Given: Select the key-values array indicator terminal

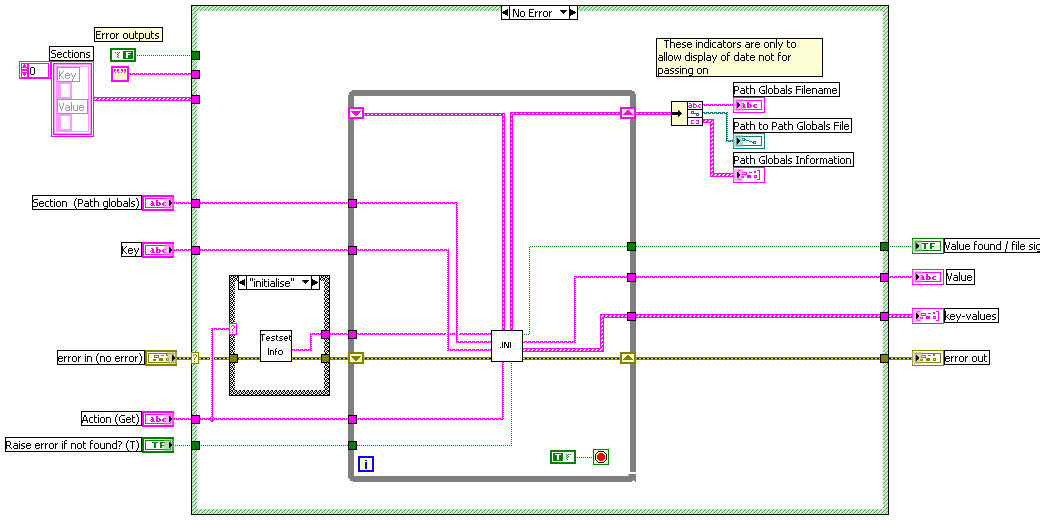Looking at the screenshot, I should 927,316.
